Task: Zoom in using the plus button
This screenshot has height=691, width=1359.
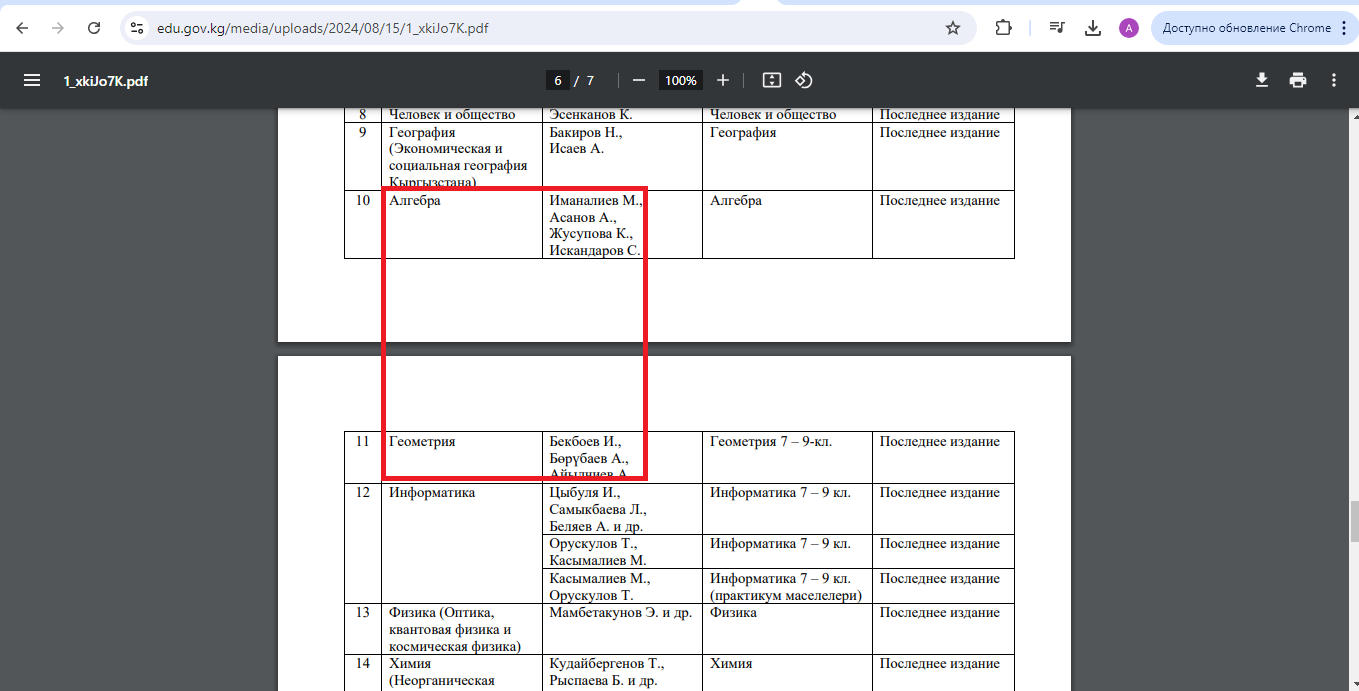Action: [723, 80]
